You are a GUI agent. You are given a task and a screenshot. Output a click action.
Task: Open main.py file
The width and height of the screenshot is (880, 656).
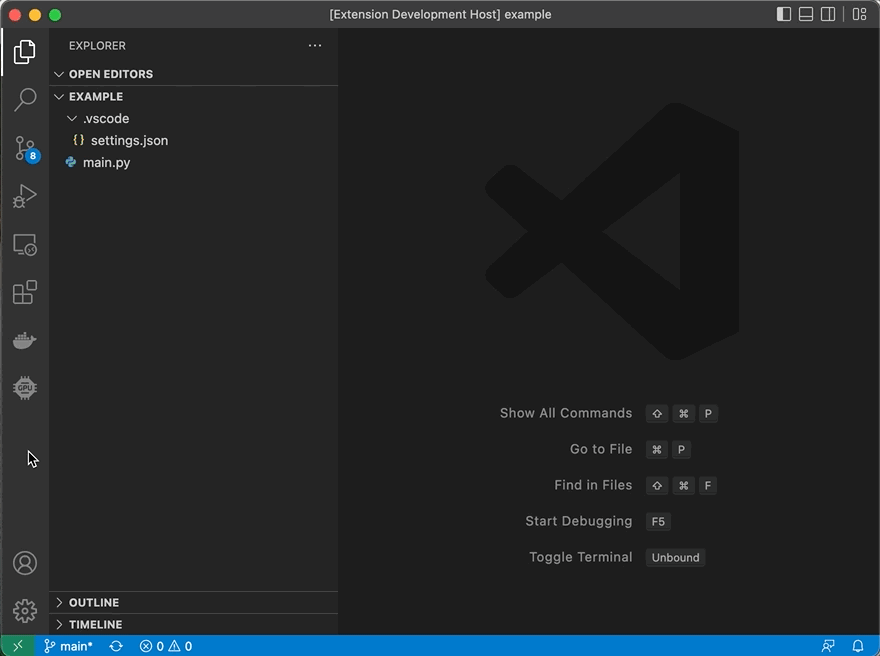click(x=194, y=162)
